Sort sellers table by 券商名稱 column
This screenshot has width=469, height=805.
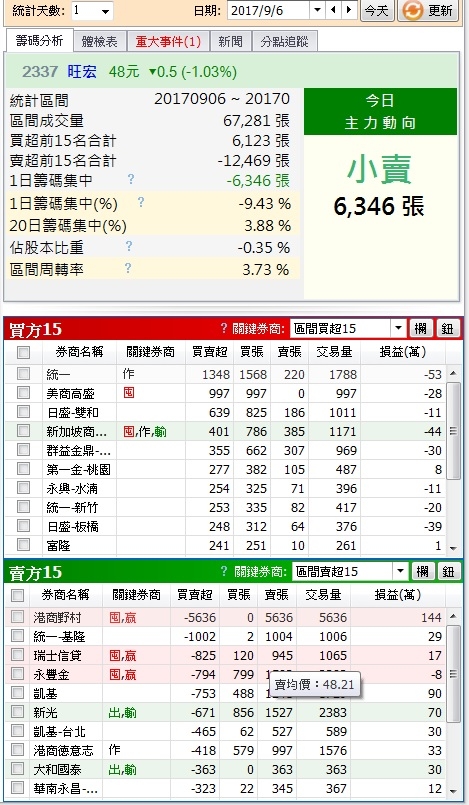point(65,595)
